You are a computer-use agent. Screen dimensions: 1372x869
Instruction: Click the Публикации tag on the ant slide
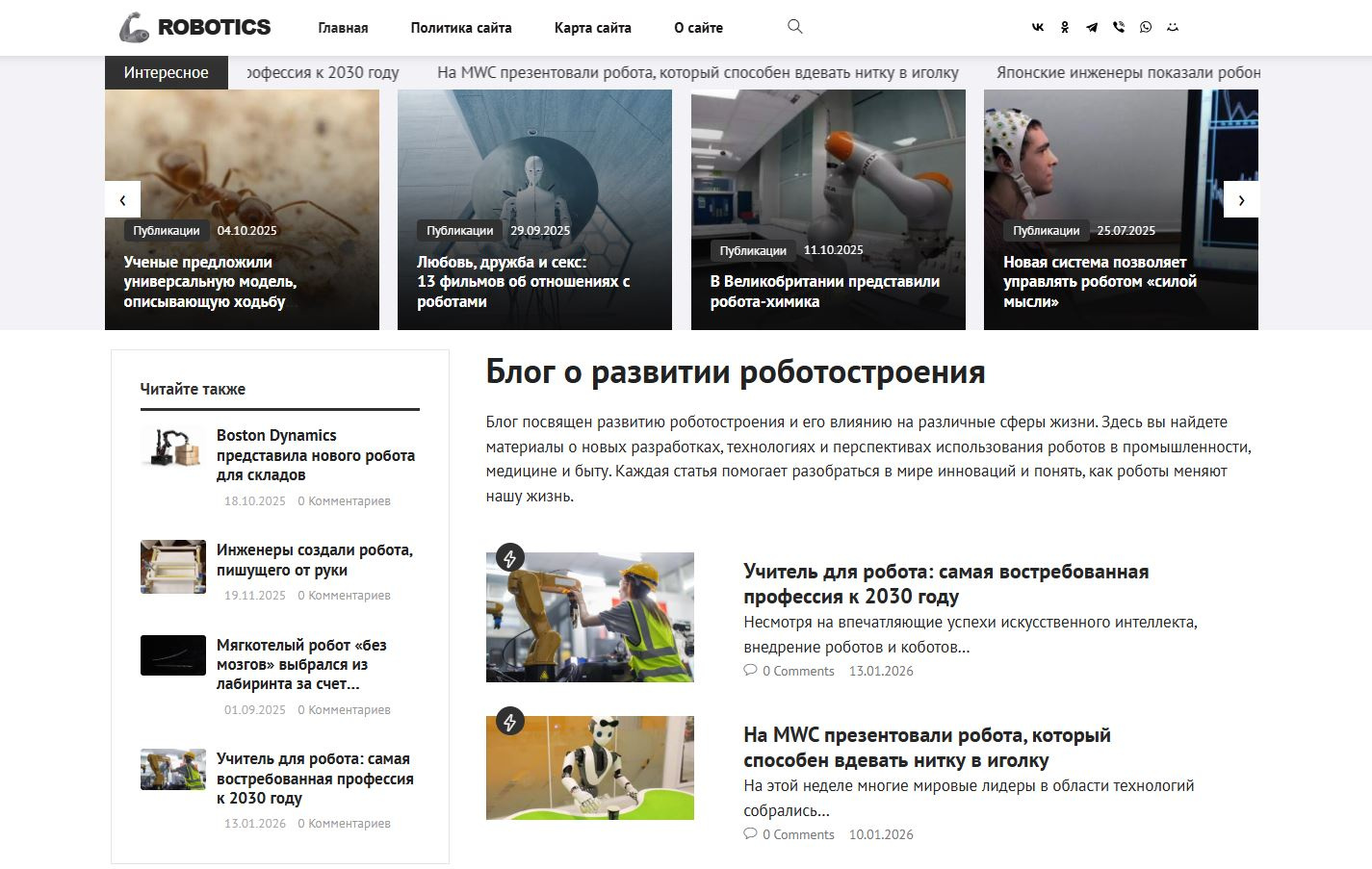[x=167, y=231]
